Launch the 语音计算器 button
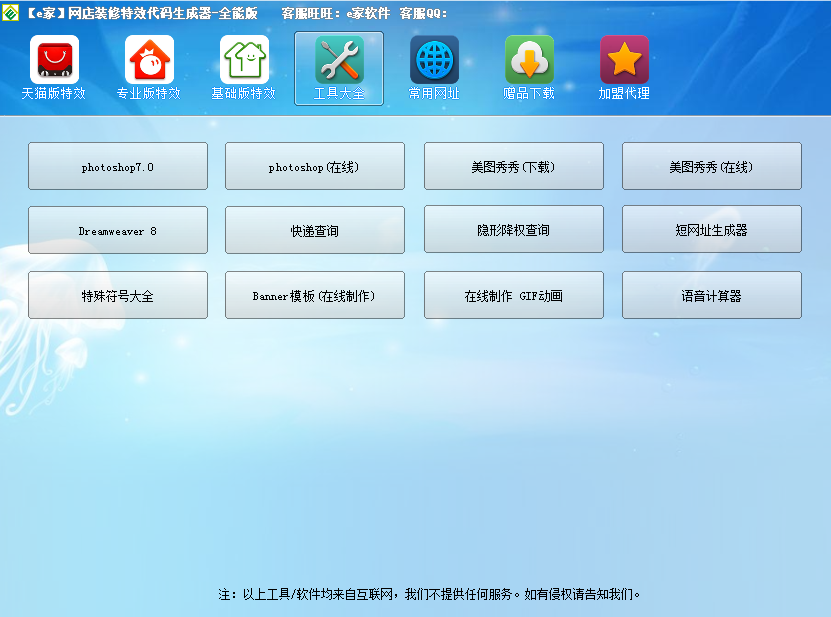 [x=712, y=295]
